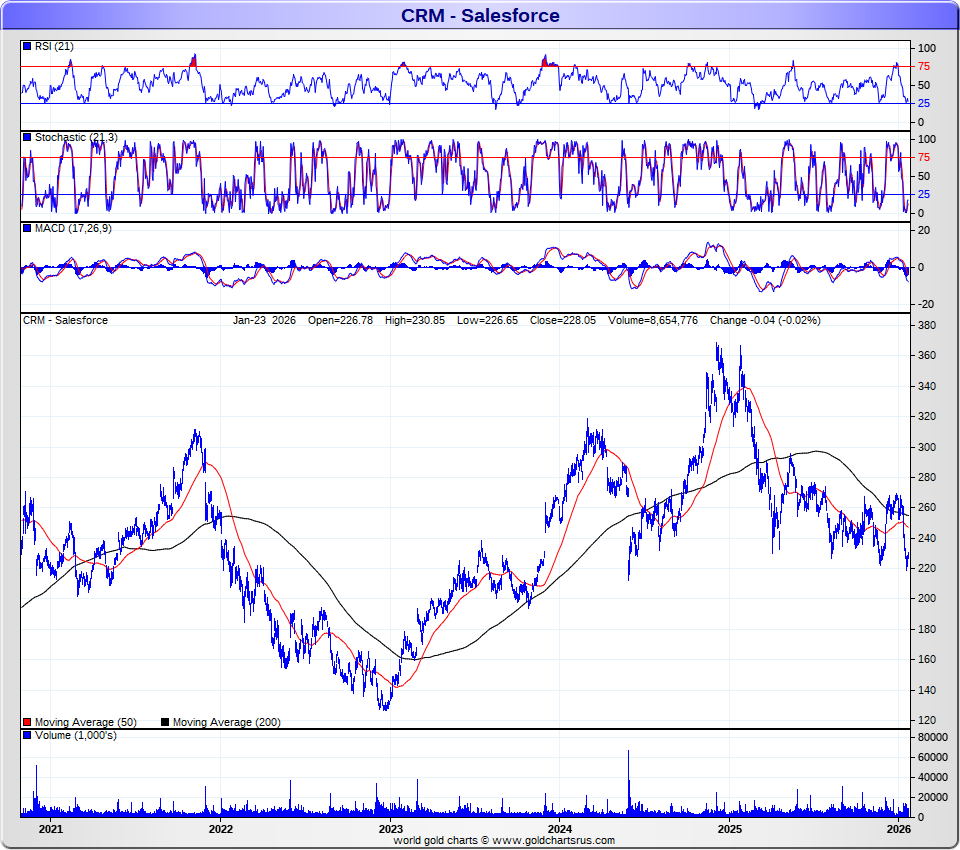Screen dimensions: 960x850
Task: Click the blue RSI (21) legend square
Action: click(27, 46)
